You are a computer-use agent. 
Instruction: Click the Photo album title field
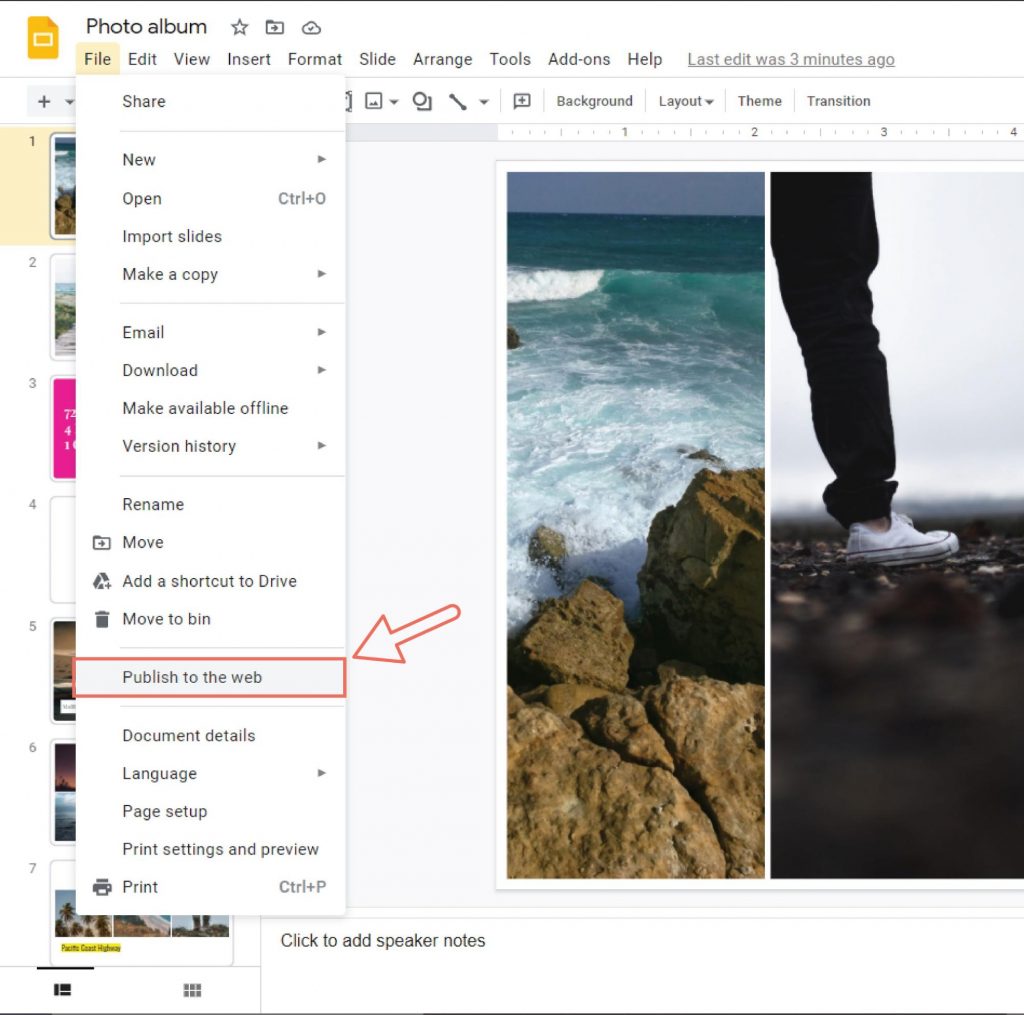click(146, 27)
